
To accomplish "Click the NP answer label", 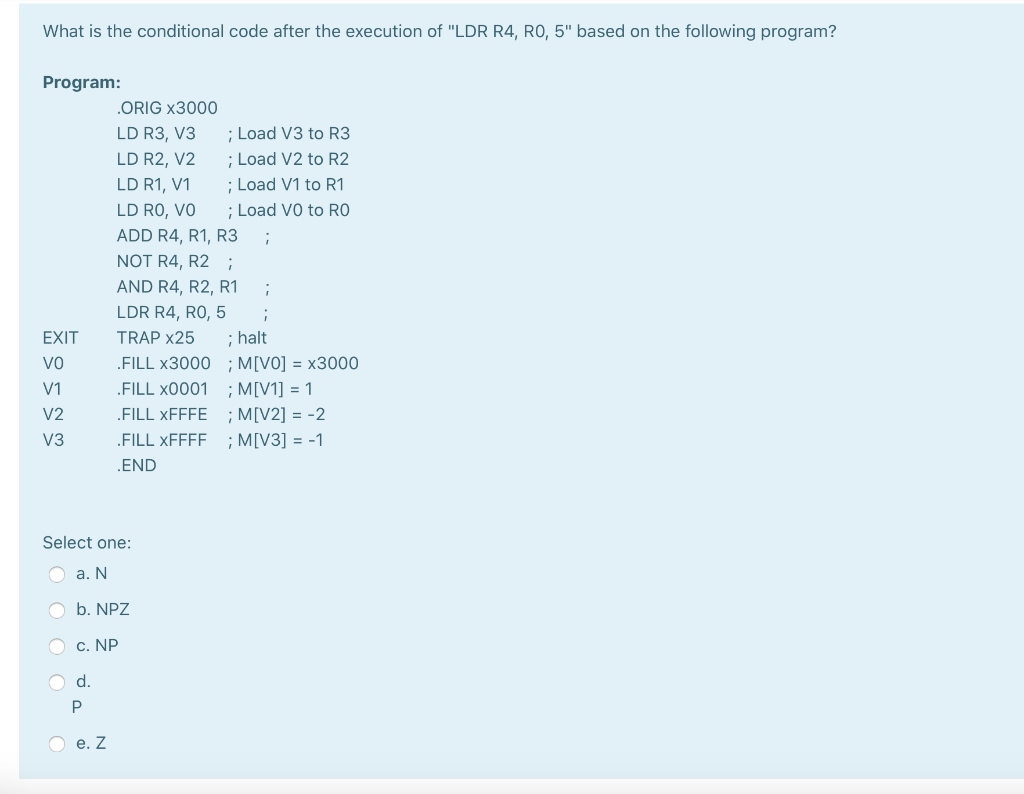I will click(96, 645).
